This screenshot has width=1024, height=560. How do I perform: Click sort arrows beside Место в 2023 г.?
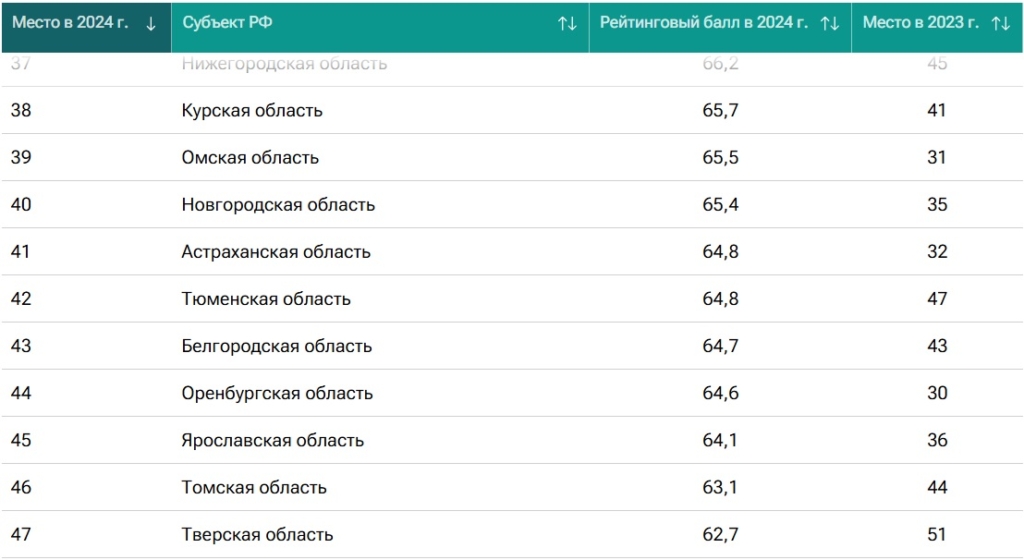click(1001, 24)
